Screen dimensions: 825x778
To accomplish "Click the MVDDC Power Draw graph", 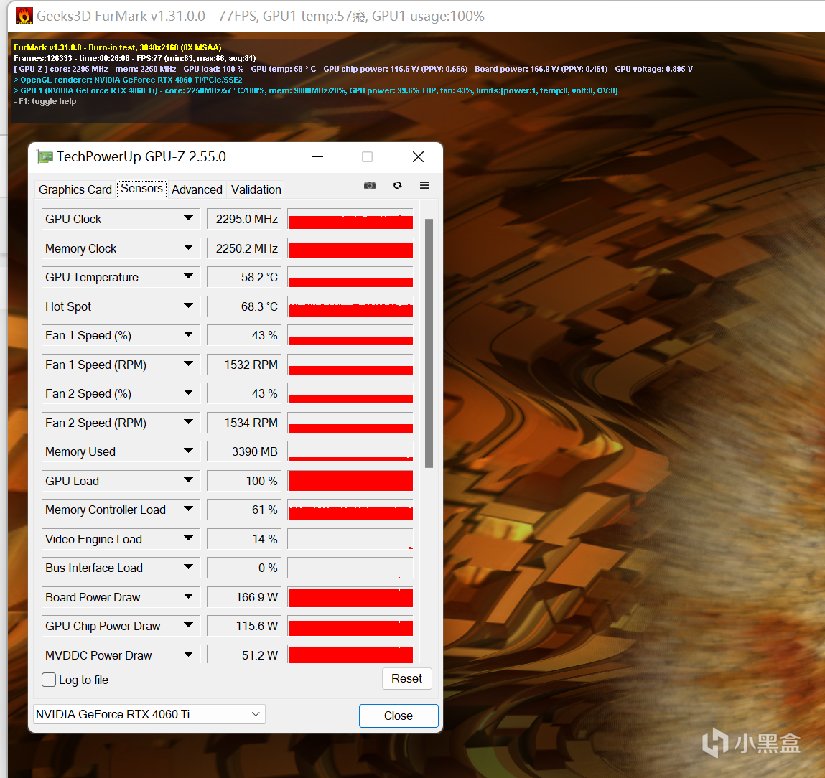I will point(350,655).
